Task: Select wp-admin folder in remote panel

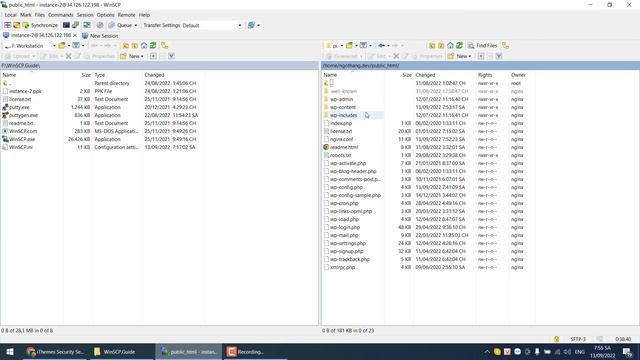Action: pos(342,99)
